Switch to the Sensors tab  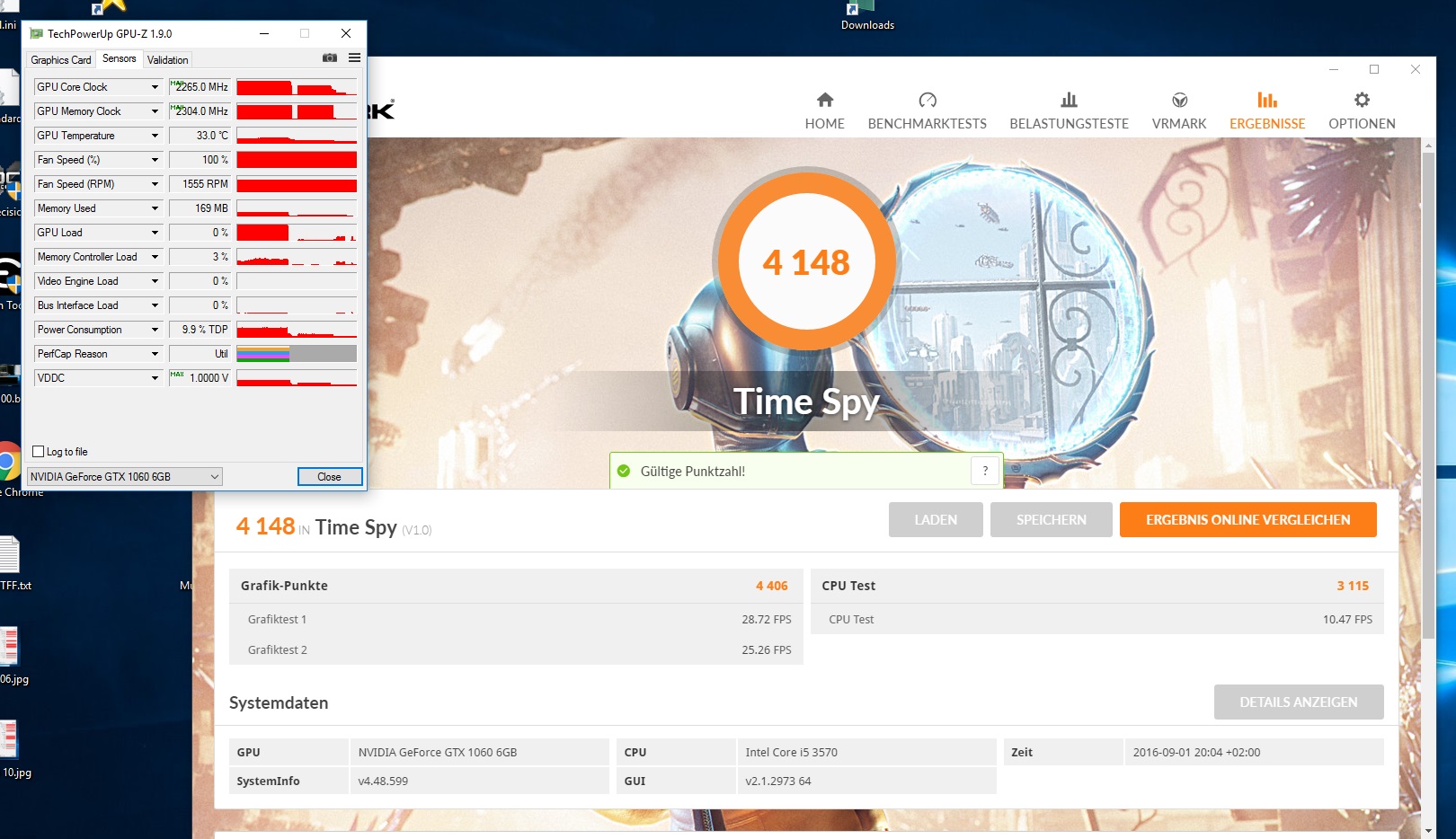(x=120, y=59)
